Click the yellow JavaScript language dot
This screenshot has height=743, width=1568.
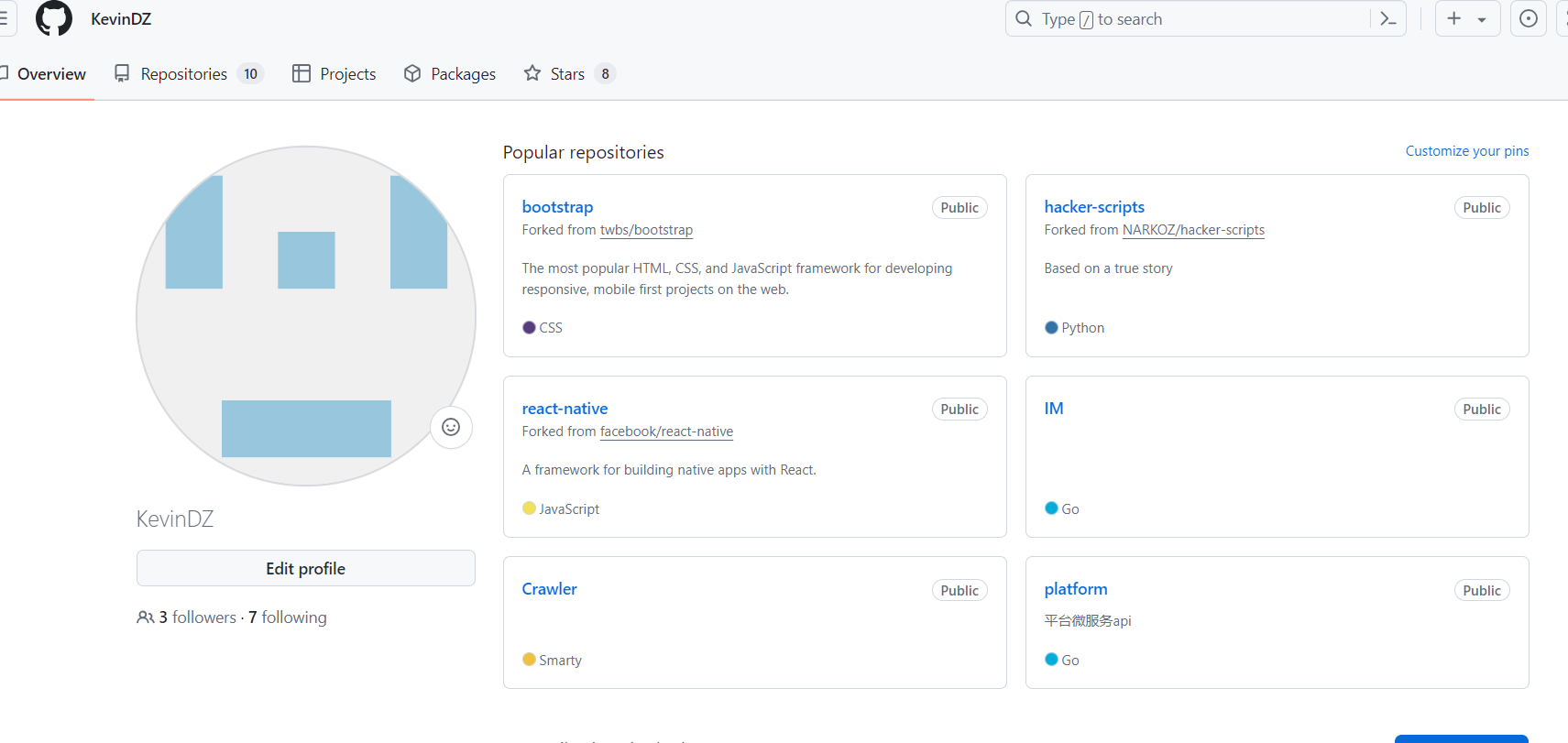[x=529, y=508]
